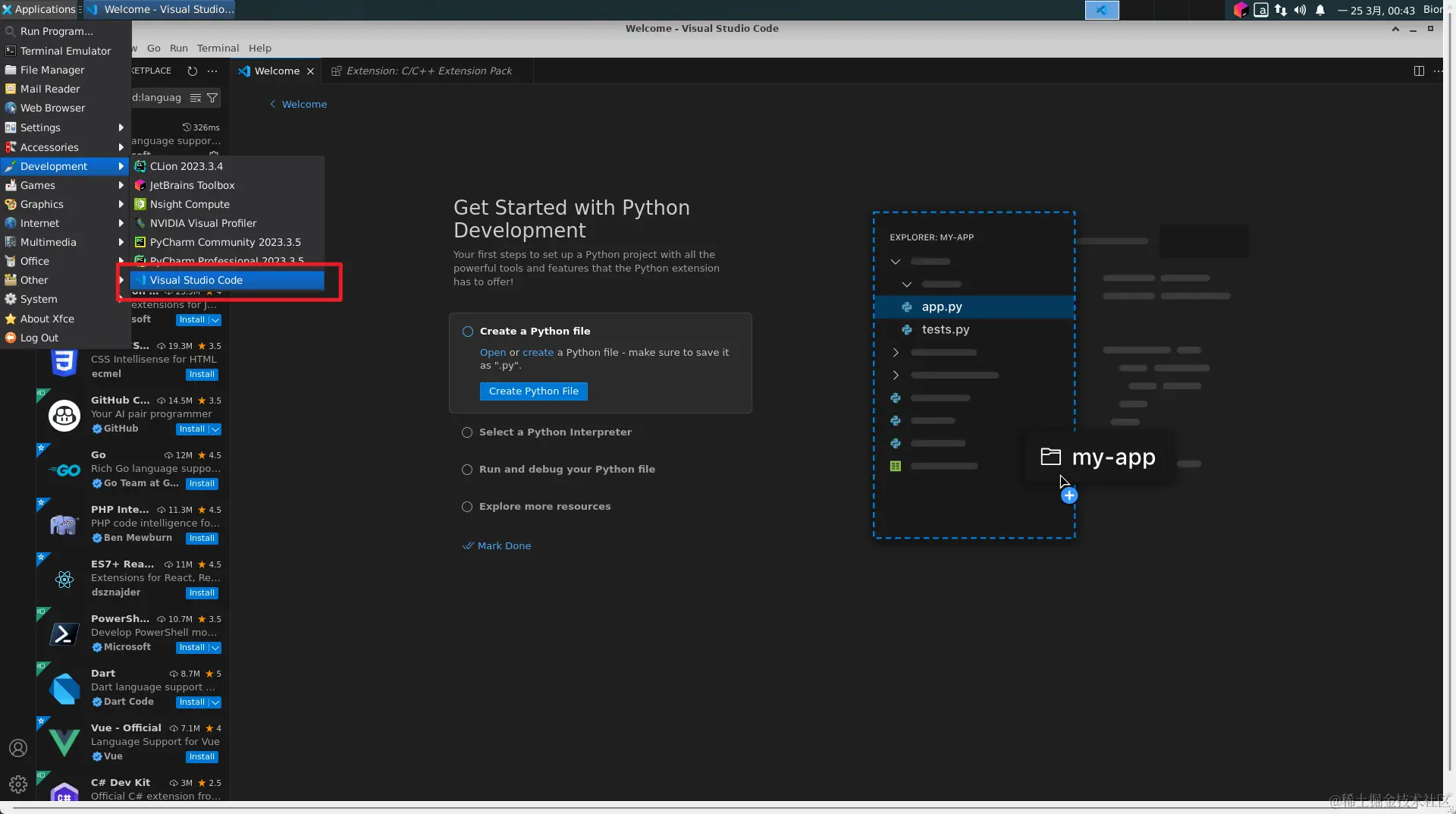Select the Welcome - Visual Studio taskbar window button

coord(159,9)
